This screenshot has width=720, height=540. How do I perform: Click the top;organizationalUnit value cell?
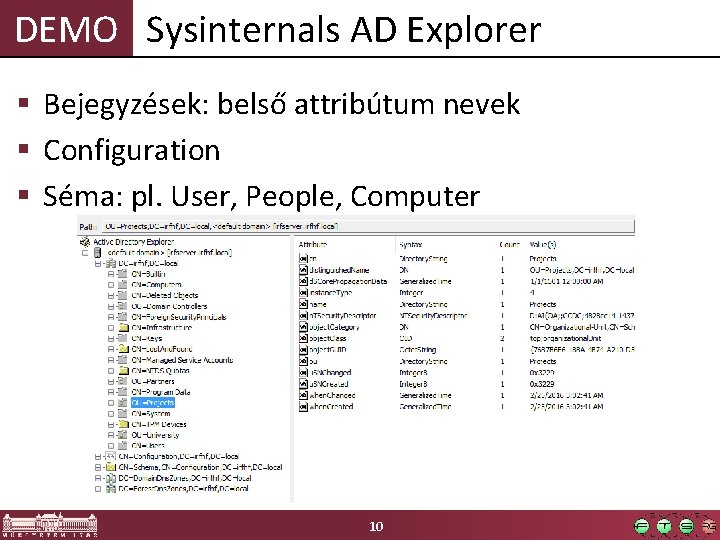565,338
